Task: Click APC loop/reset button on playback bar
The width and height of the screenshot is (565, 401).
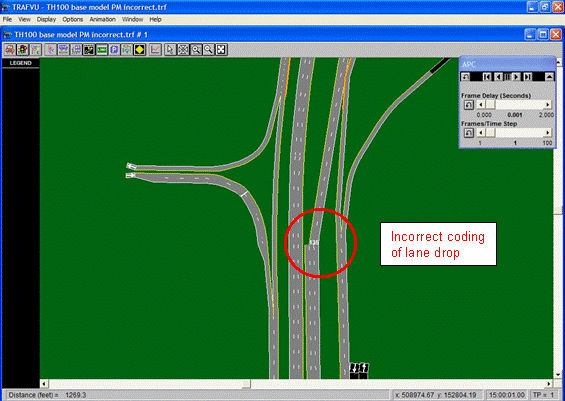Action: point(466,77)
